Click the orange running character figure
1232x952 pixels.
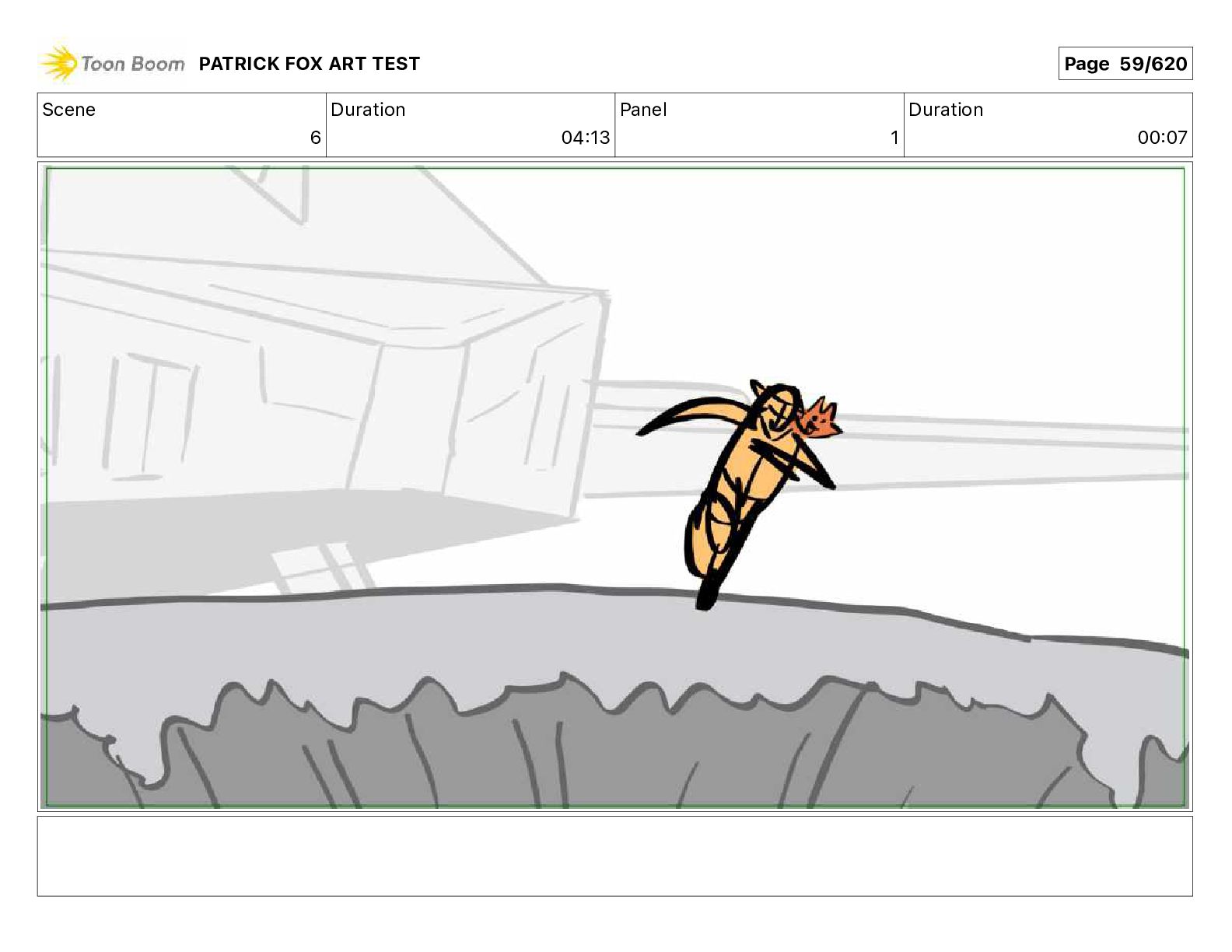(739, 490)
